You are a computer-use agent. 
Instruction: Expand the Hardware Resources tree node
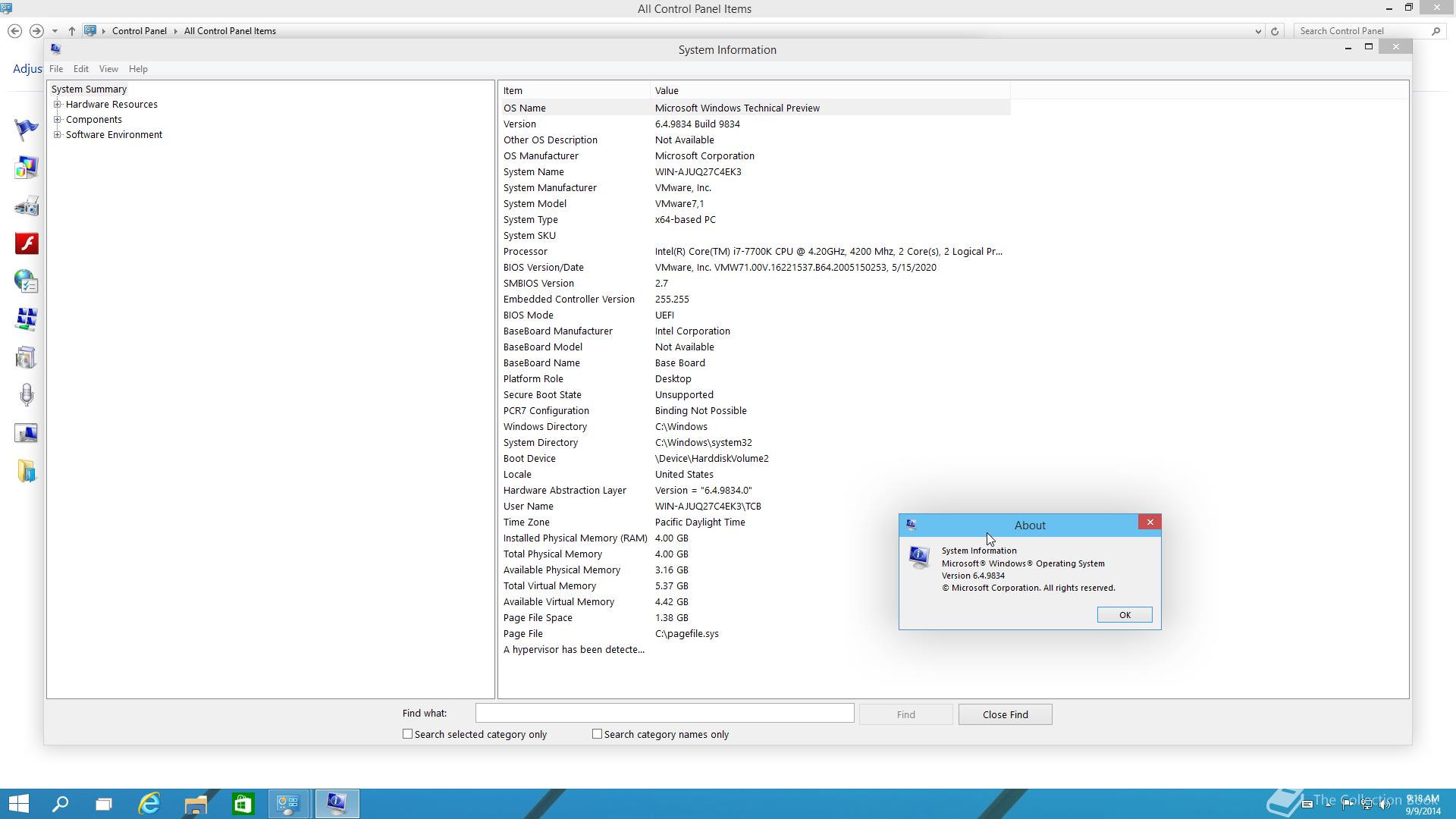click(x=58, y=105)
